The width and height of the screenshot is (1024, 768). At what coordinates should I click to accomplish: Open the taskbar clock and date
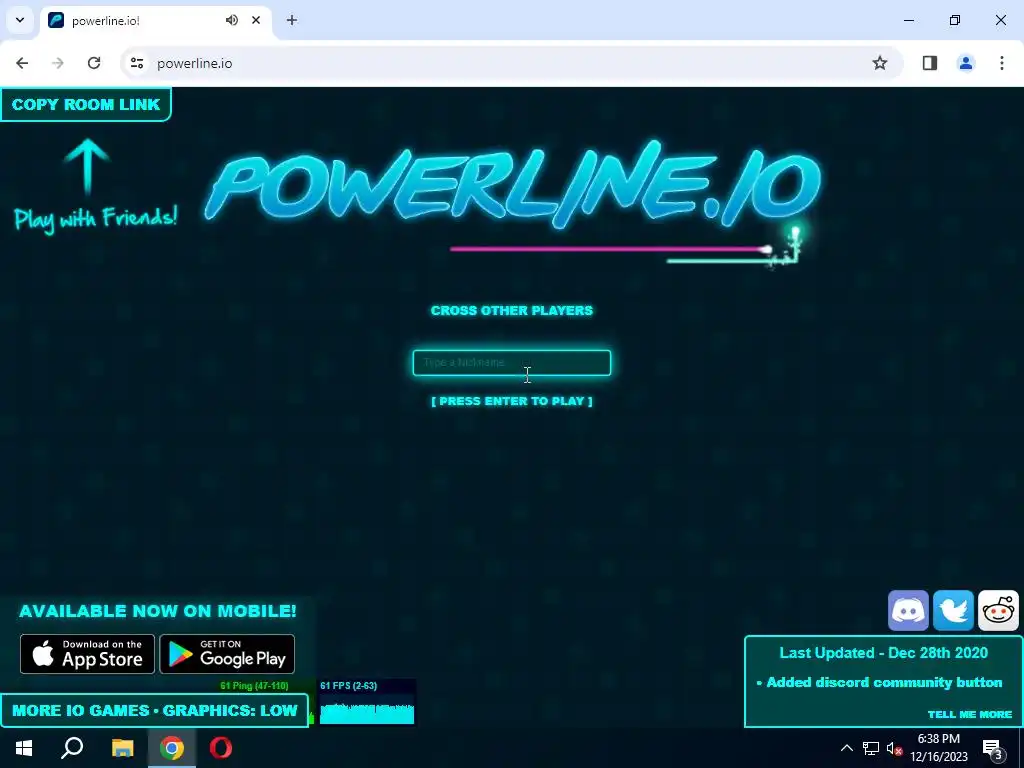tap(938, 748)
